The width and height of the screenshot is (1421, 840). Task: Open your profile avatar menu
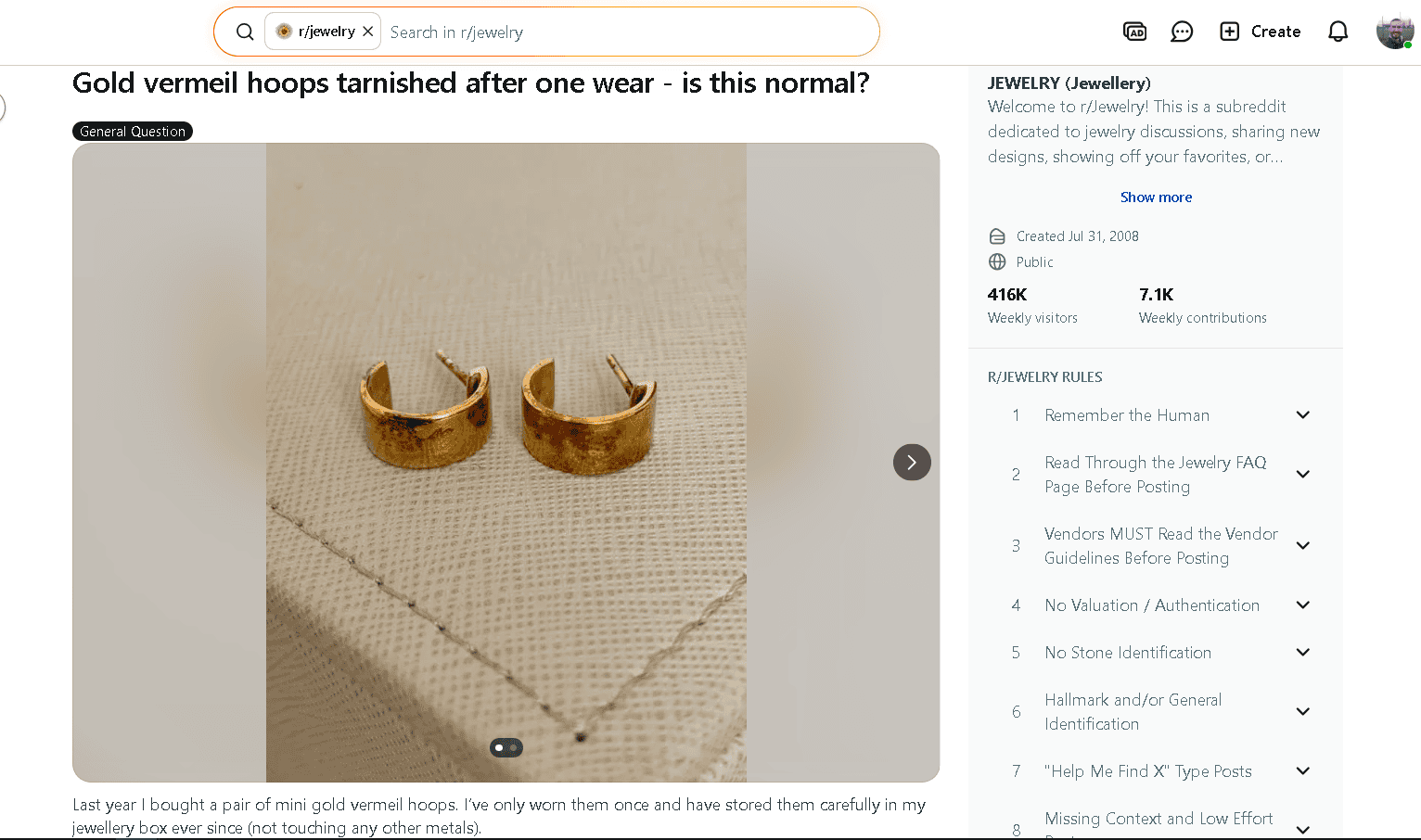tap(1394, 31)
